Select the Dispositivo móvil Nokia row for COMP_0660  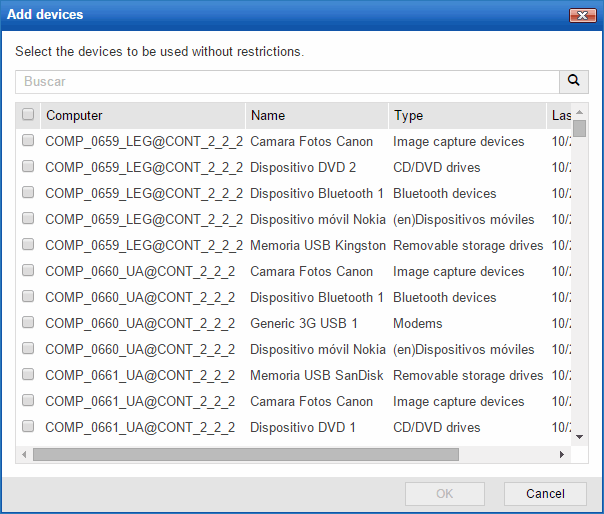(x=316, y=349)
